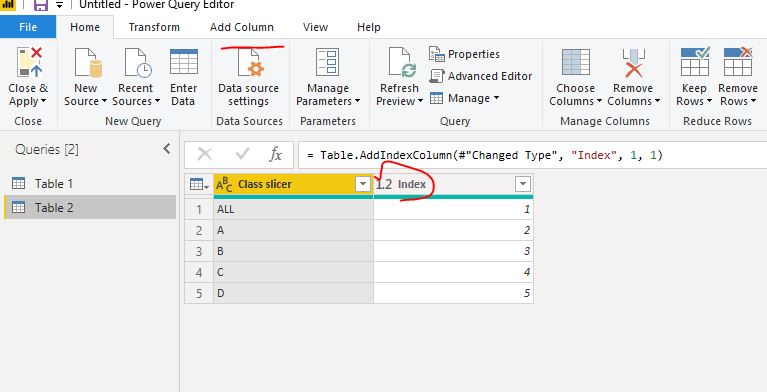Click the New Source icon
Viewport: 767px width, 392px height.
pos(88,63)
